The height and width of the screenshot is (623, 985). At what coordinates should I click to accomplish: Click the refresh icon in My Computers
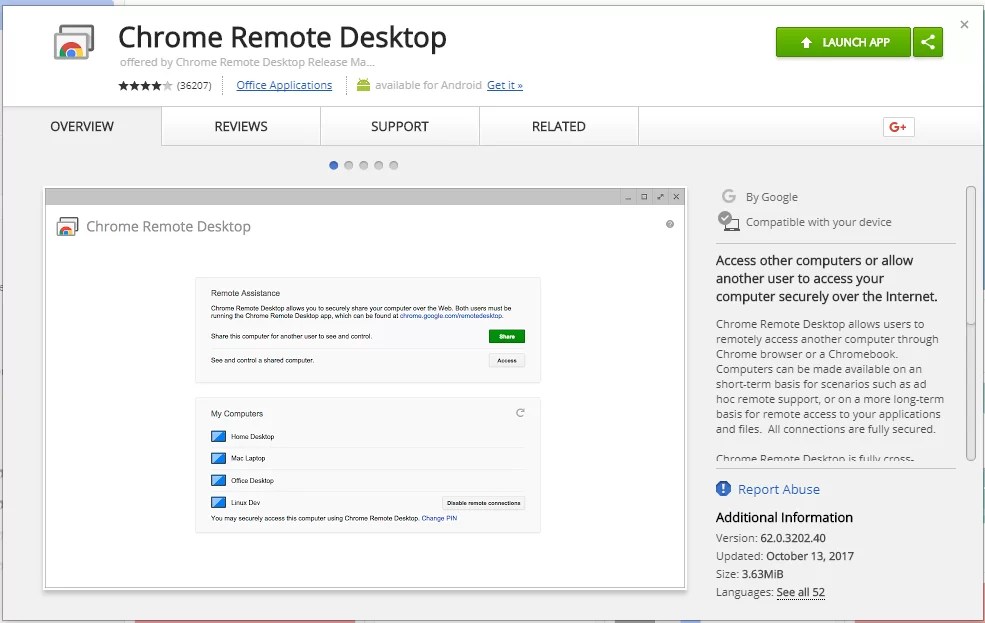520,413
